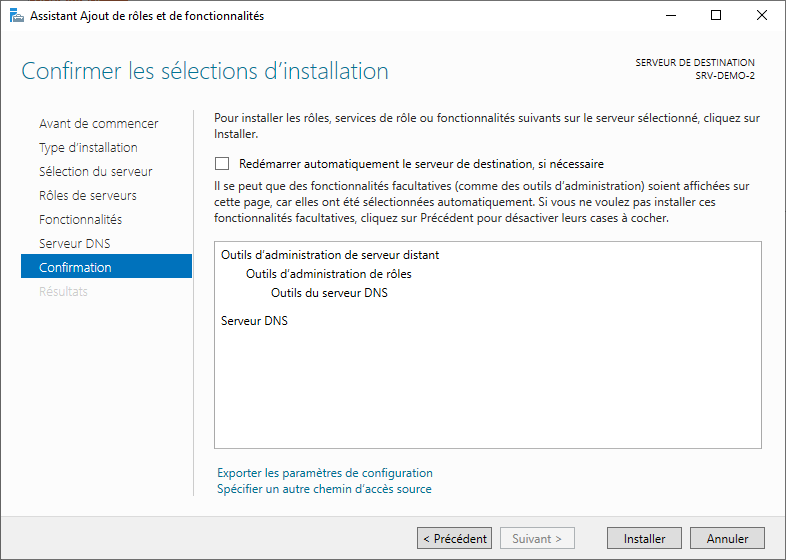Minimize the wizard window
786x560 pixels.
670,16
